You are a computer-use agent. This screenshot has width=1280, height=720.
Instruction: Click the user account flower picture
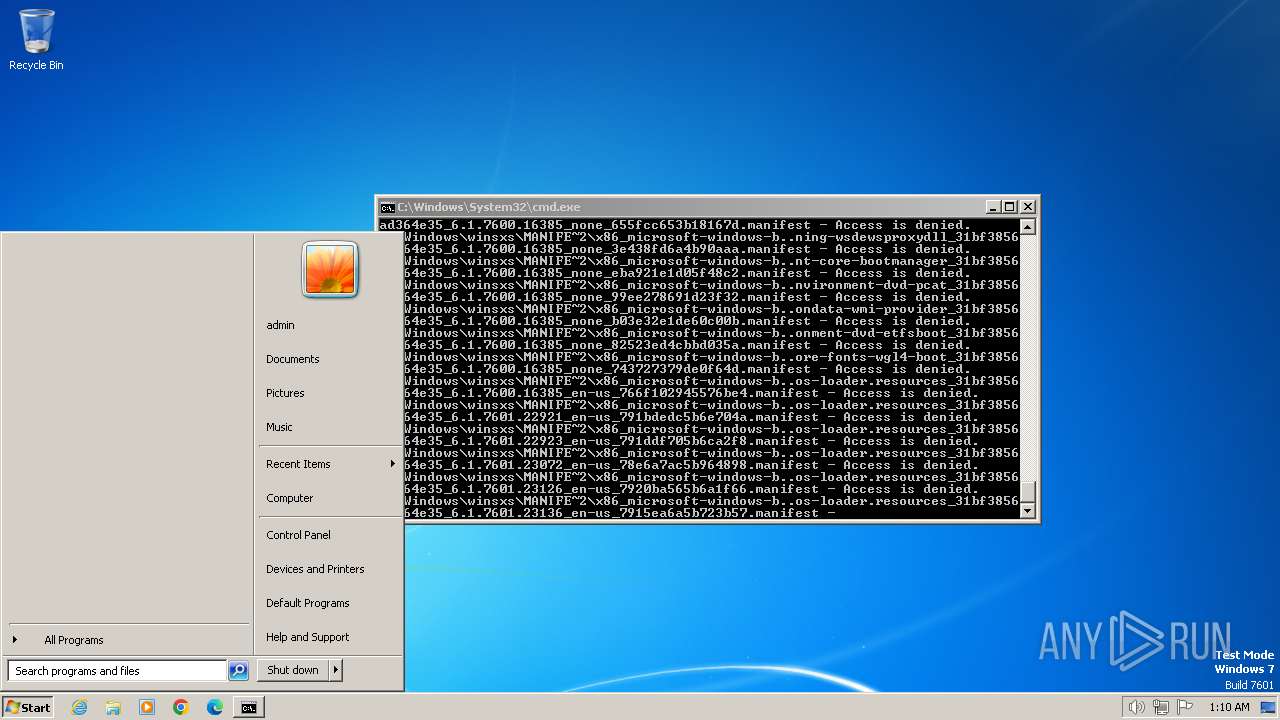click(330, 269)
